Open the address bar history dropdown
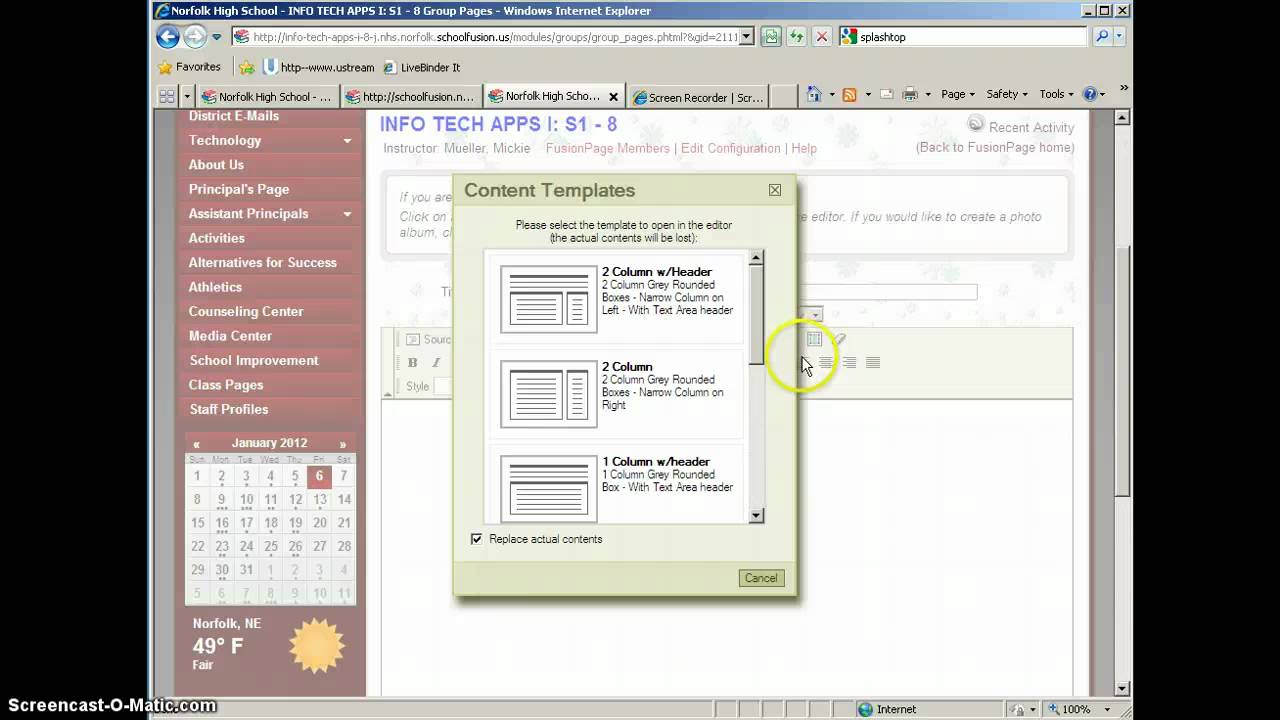This screenshot has width=1280, height=720. 746,37
